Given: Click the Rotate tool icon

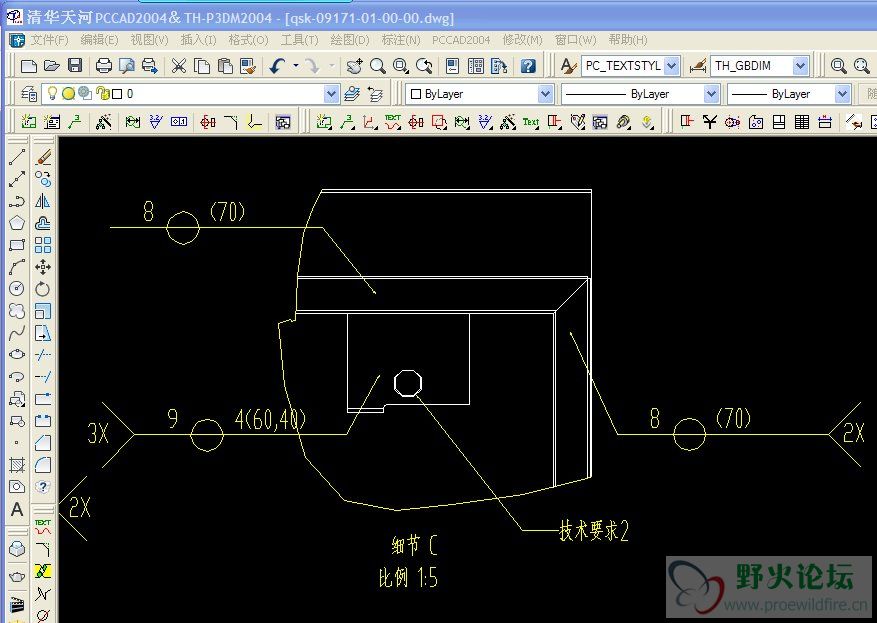Looking at the screenshot, I should tap(43, 289).
